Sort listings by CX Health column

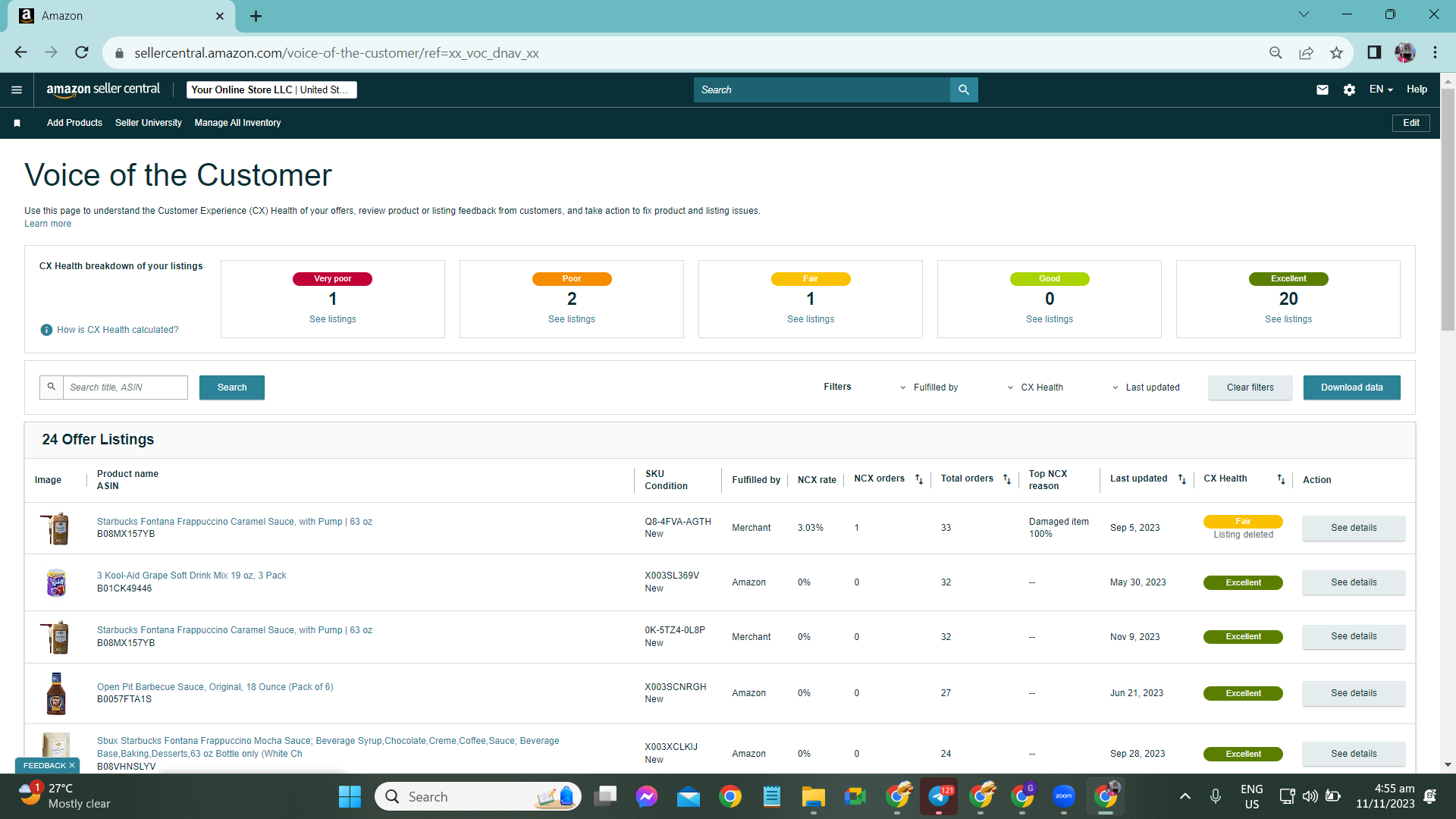[x=1281, y=479]
